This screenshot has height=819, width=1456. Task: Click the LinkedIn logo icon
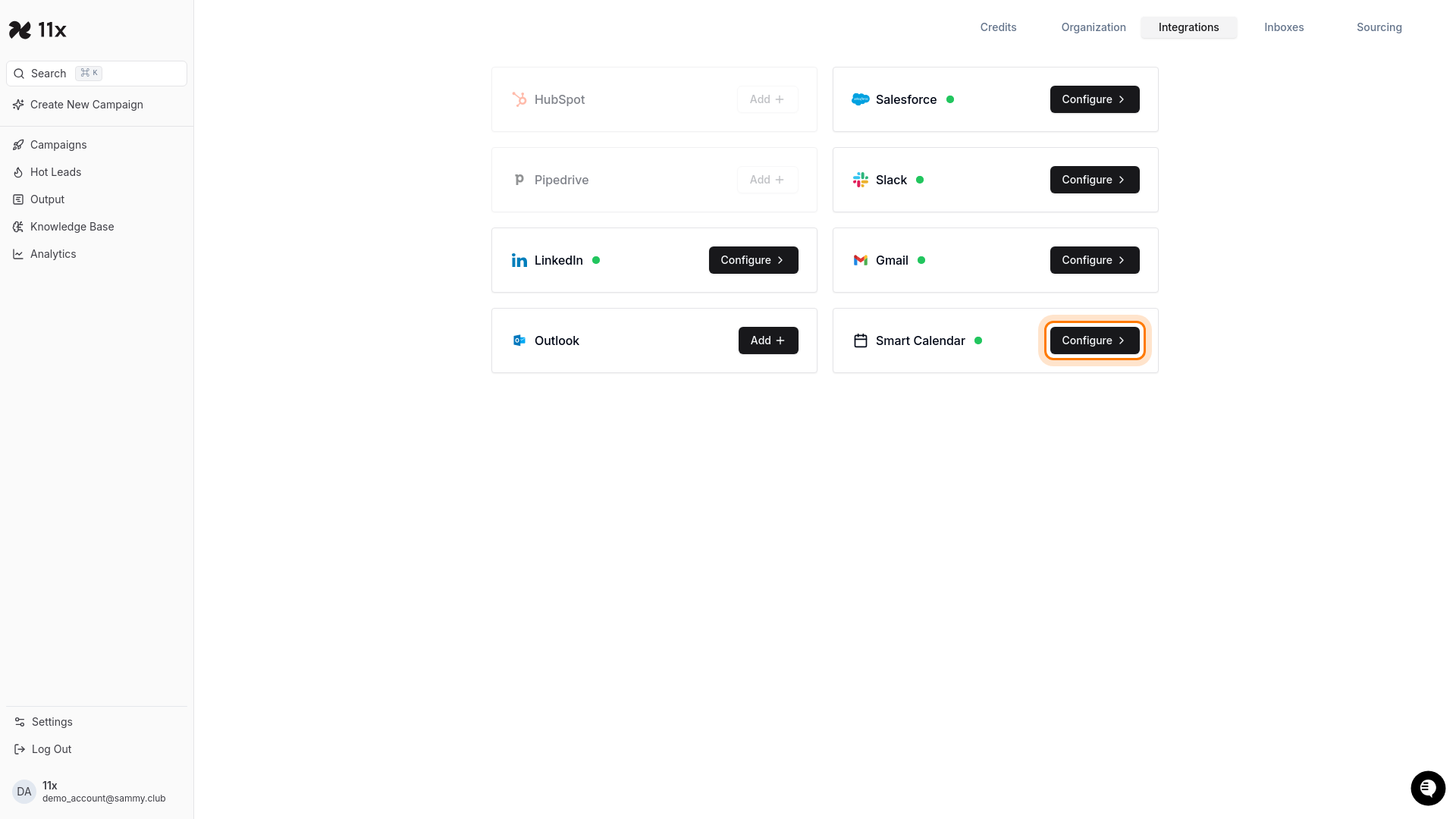[519, 260]
